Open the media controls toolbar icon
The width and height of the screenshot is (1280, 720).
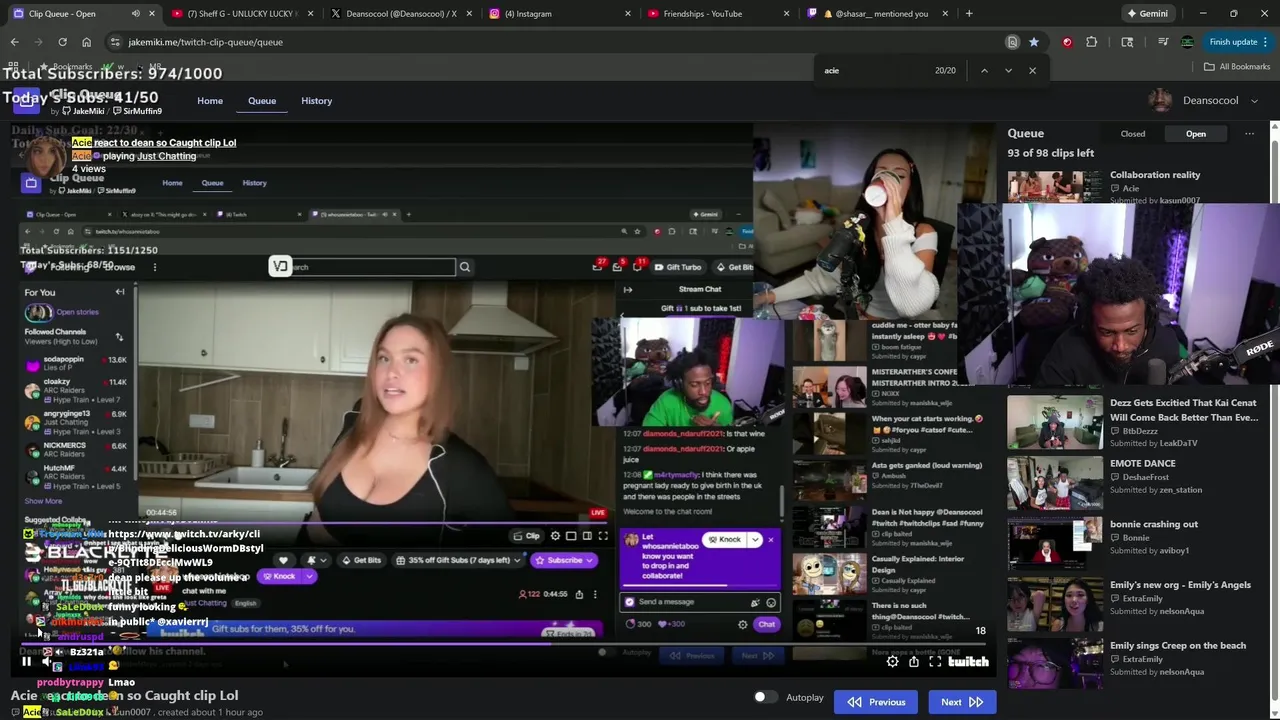coord(1163,42)
